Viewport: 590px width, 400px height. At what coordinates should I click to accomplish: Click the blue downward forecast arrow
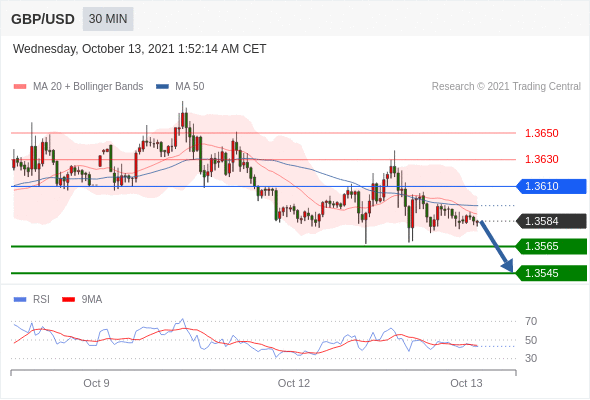pyautogui.click(x=496, y=246)
